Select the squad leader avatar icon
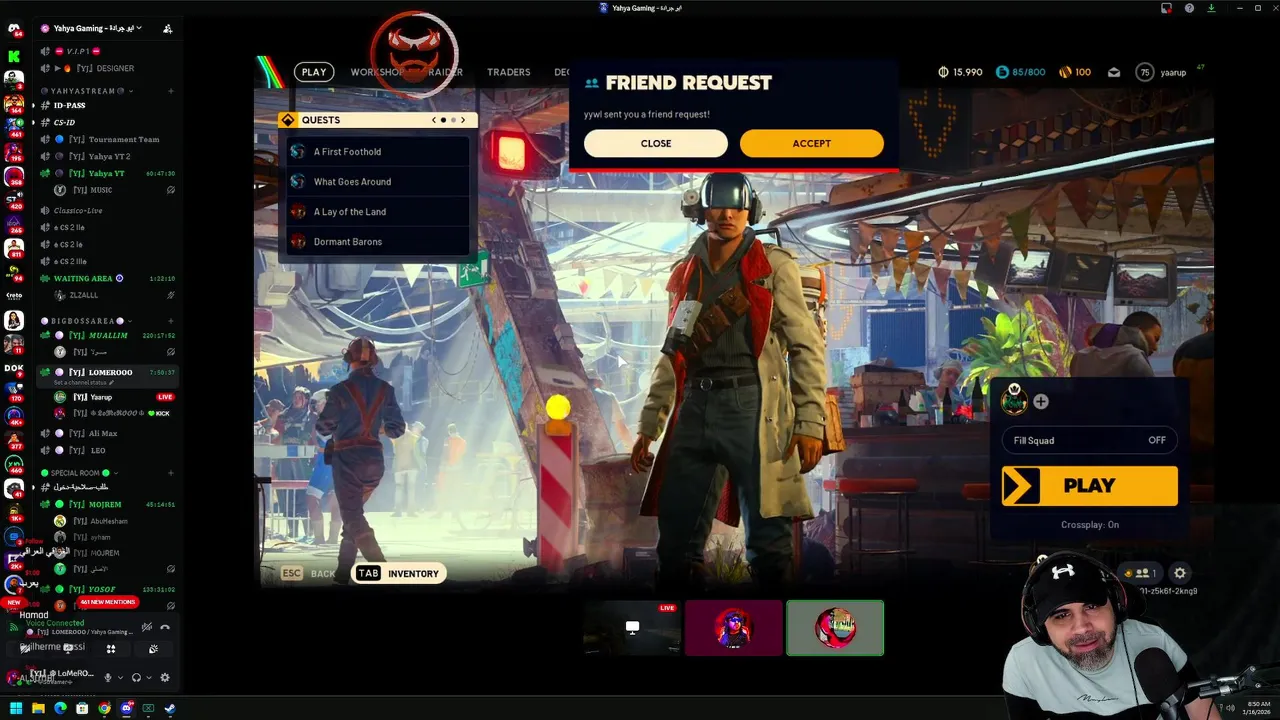 [1014, 400]
